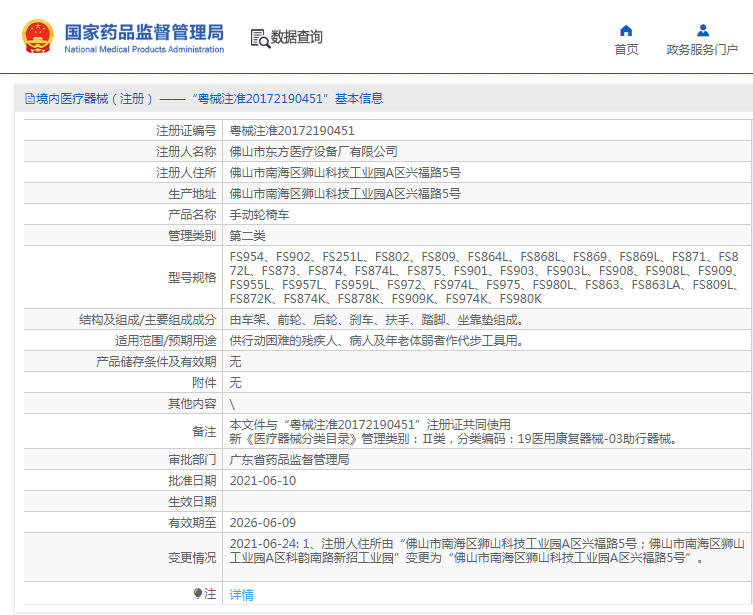
Task: Click the 注册证编号 label
Action: tap(186, 131)
